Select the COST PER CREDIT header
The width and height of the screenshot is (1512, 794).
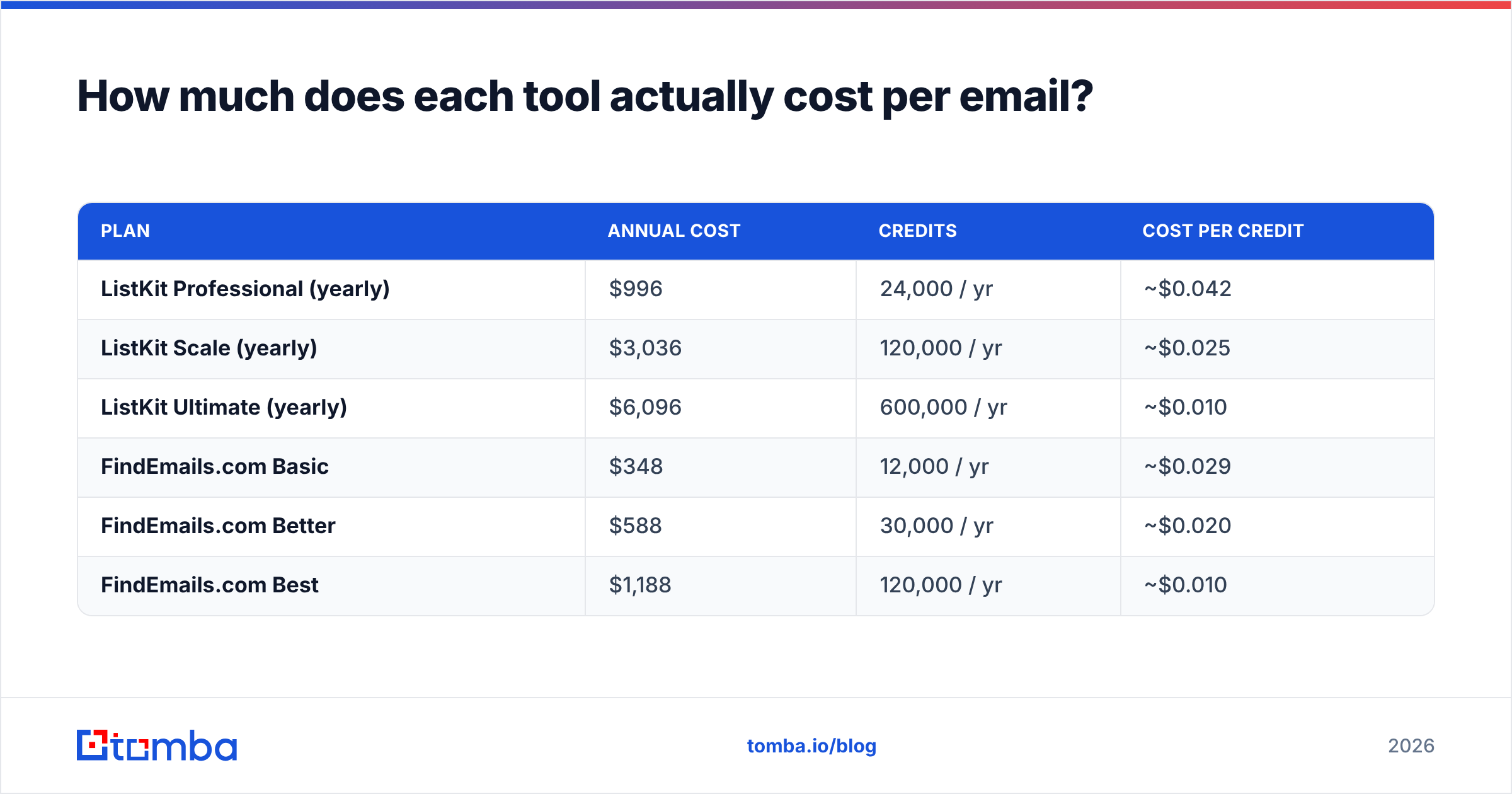pyautogui.click(x=1223, y=231)
